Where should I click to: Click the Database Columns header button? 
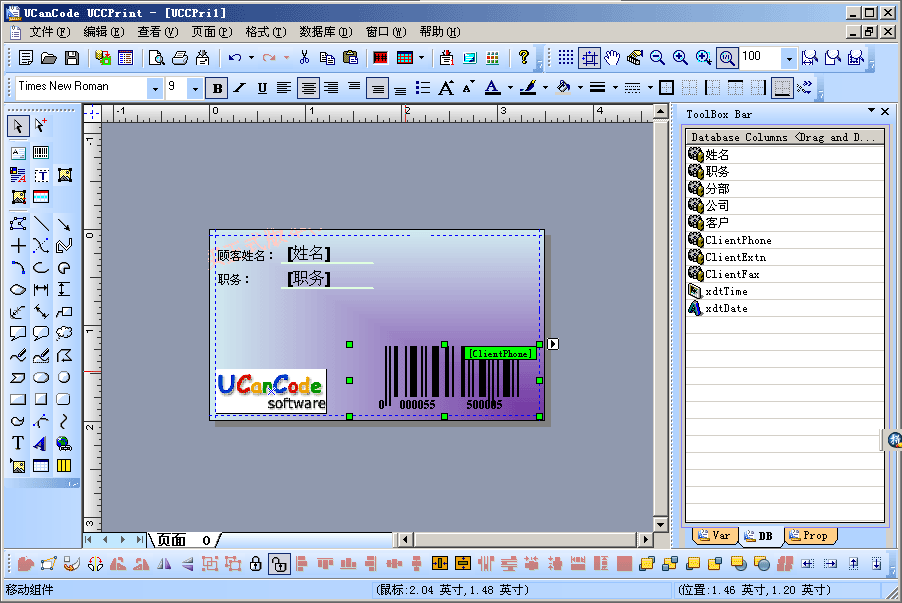785,137
